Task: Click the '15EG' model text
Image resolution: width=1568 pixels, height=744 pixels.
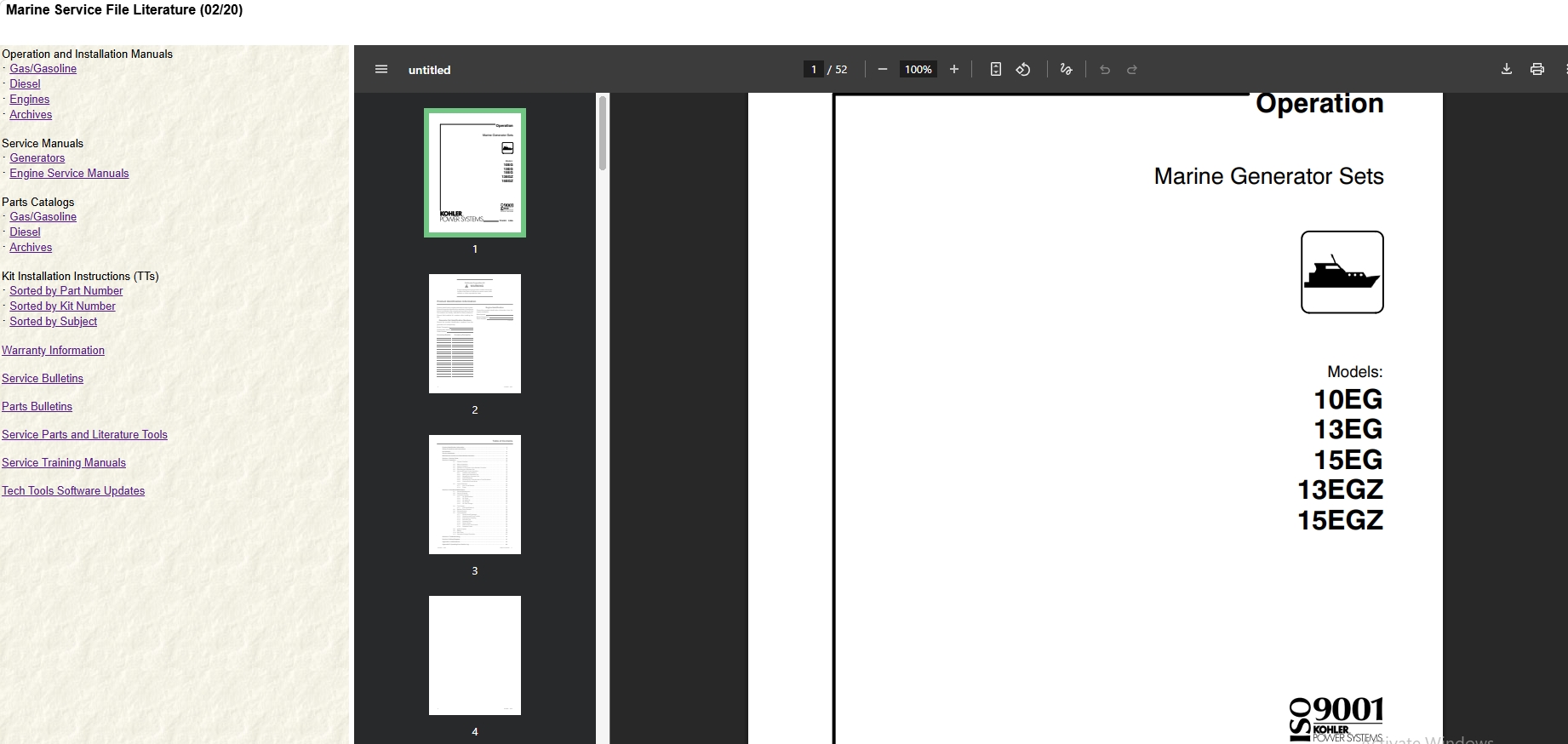Action: coord(1348,460)
